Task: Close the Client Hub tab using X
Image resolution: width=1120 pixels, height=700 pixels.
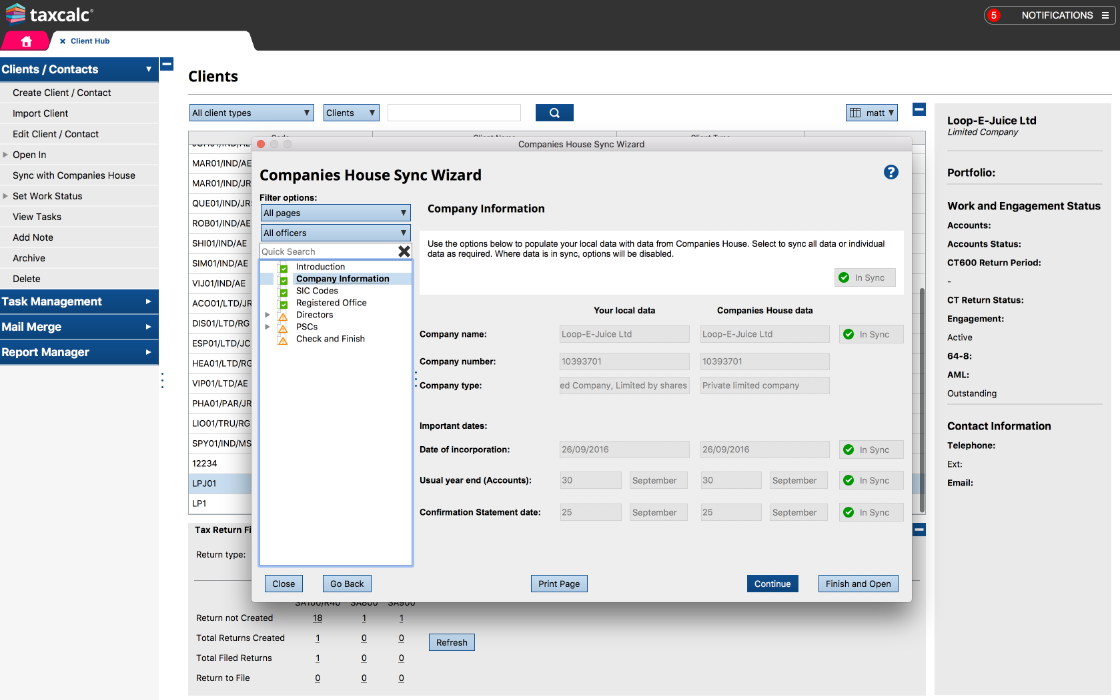Action: click(x=63, y=41)
